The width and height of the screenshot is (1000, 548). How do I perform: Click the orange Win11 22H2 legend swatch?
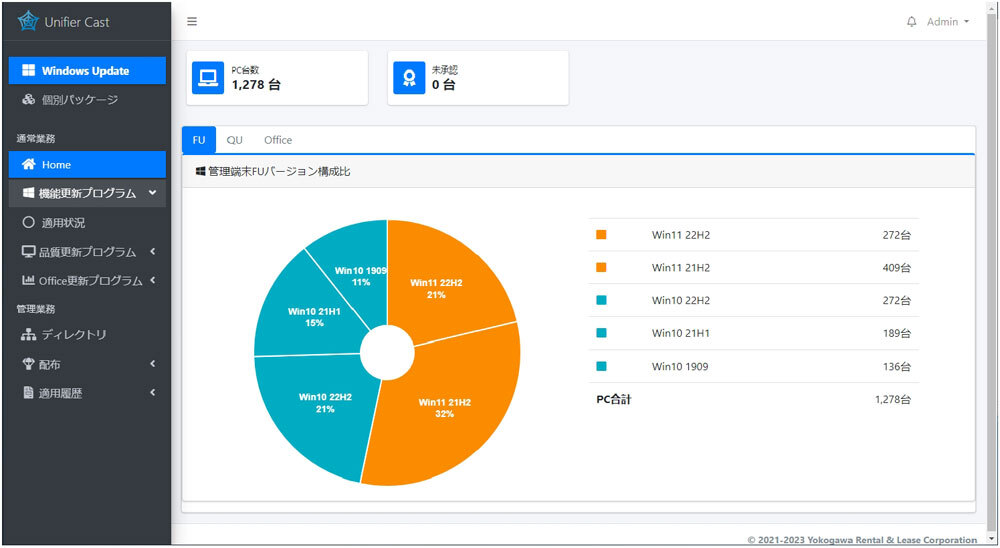coord(601,235)
